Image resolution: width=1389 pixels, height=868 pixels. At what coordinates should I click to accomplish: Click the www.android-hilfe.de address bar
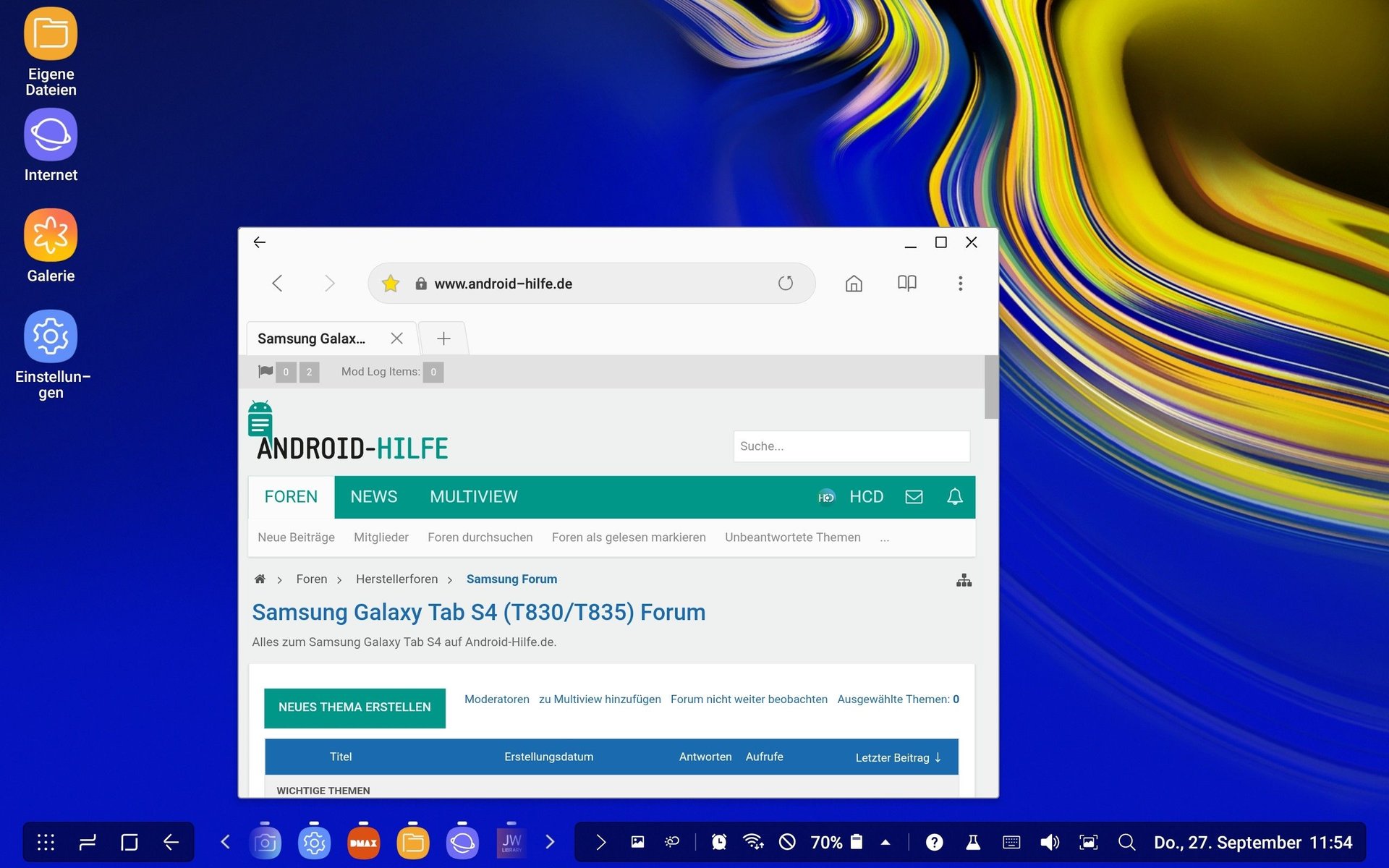coord(591,284)
